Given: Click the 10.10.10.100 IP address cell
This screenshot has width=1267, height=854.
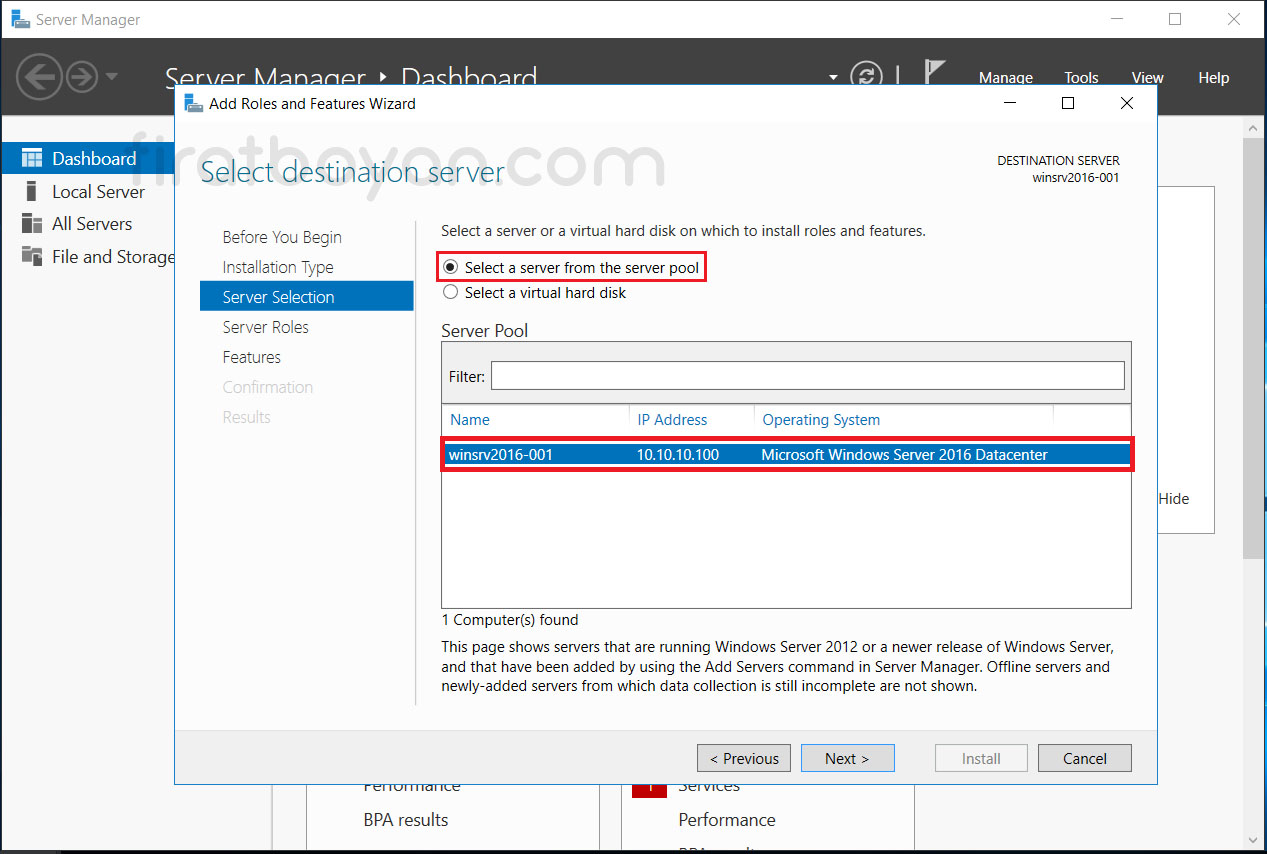Looking at the screenshot, I should pos(677,454).
